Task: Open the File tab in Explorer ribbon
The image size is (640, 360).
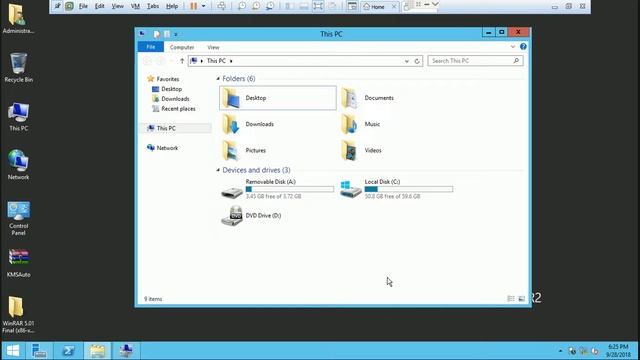Action: [151, 47]
